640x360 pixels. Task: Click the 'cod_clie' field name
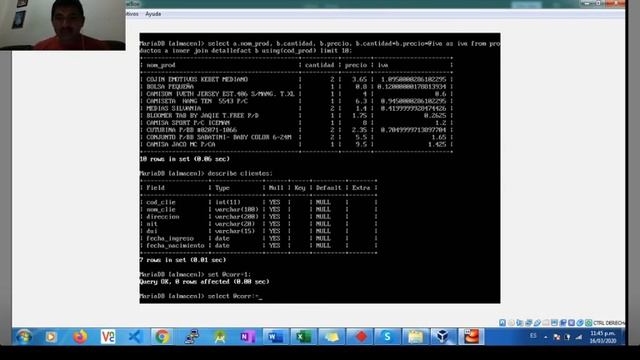point(161,202)
